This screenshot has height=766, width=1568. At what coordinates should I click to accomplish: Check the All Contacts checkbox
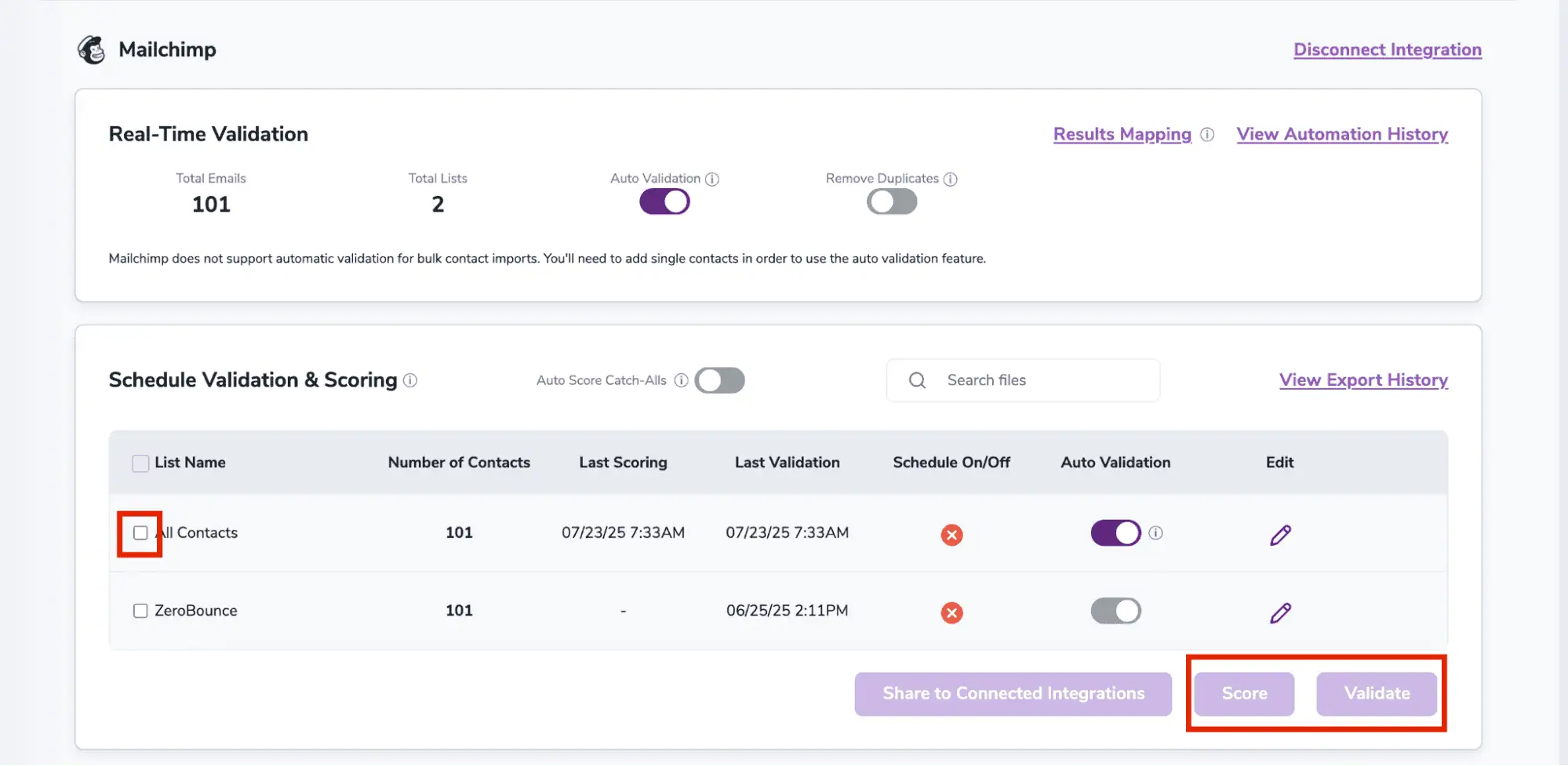140,533
